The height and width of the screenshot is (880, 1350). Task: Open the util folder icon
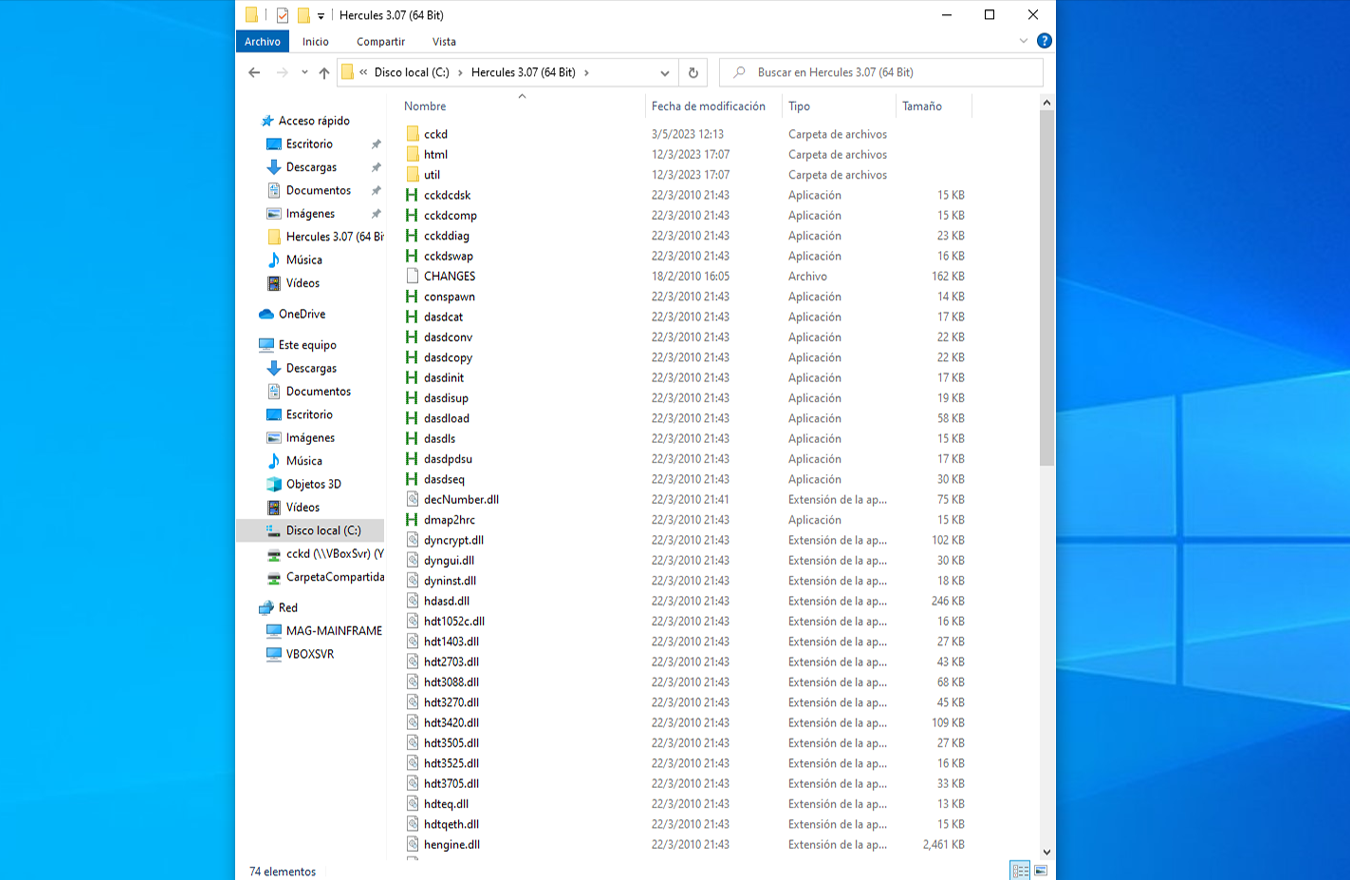[412, 175]
